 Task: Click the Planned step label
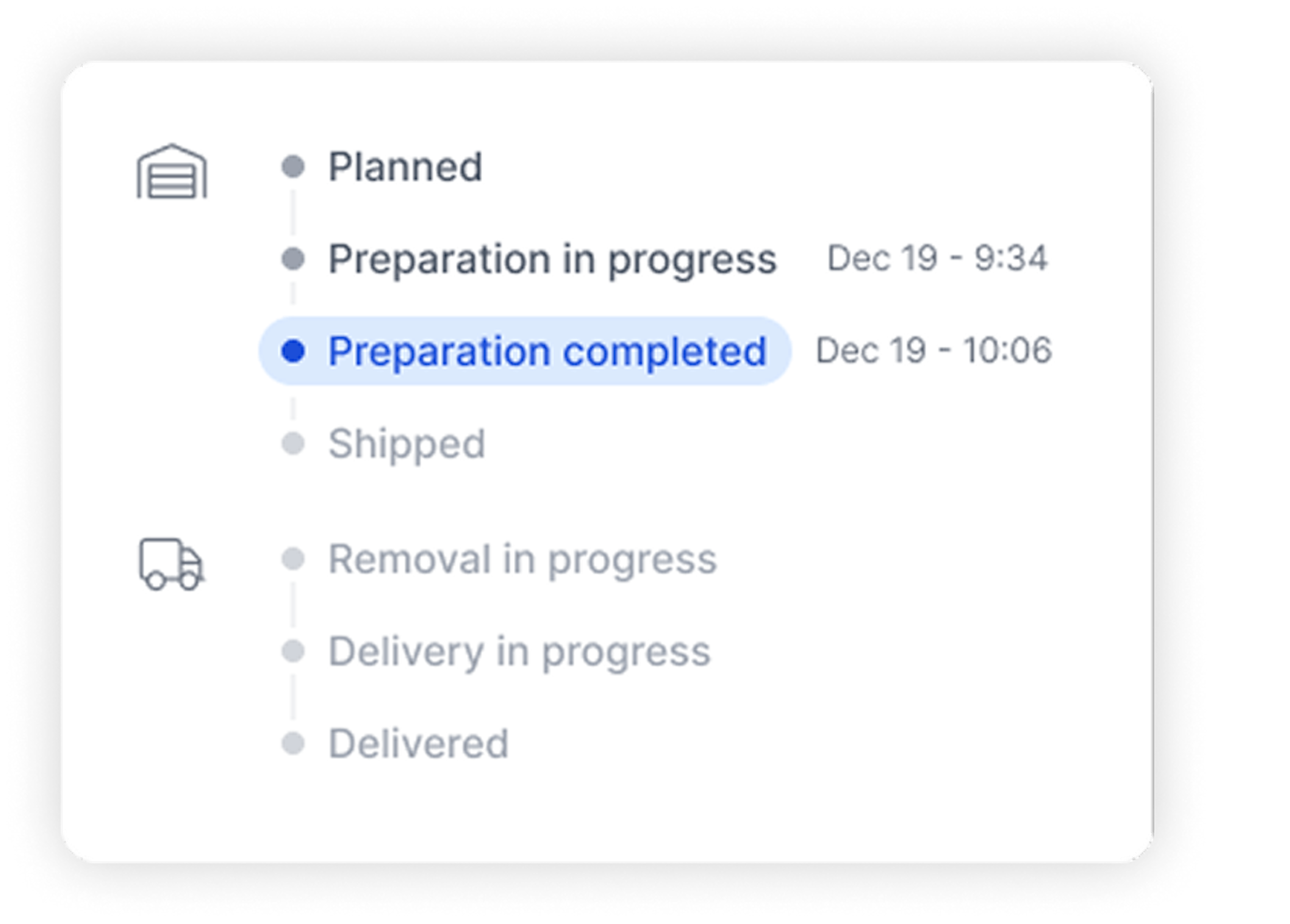[x=405, y=167]
